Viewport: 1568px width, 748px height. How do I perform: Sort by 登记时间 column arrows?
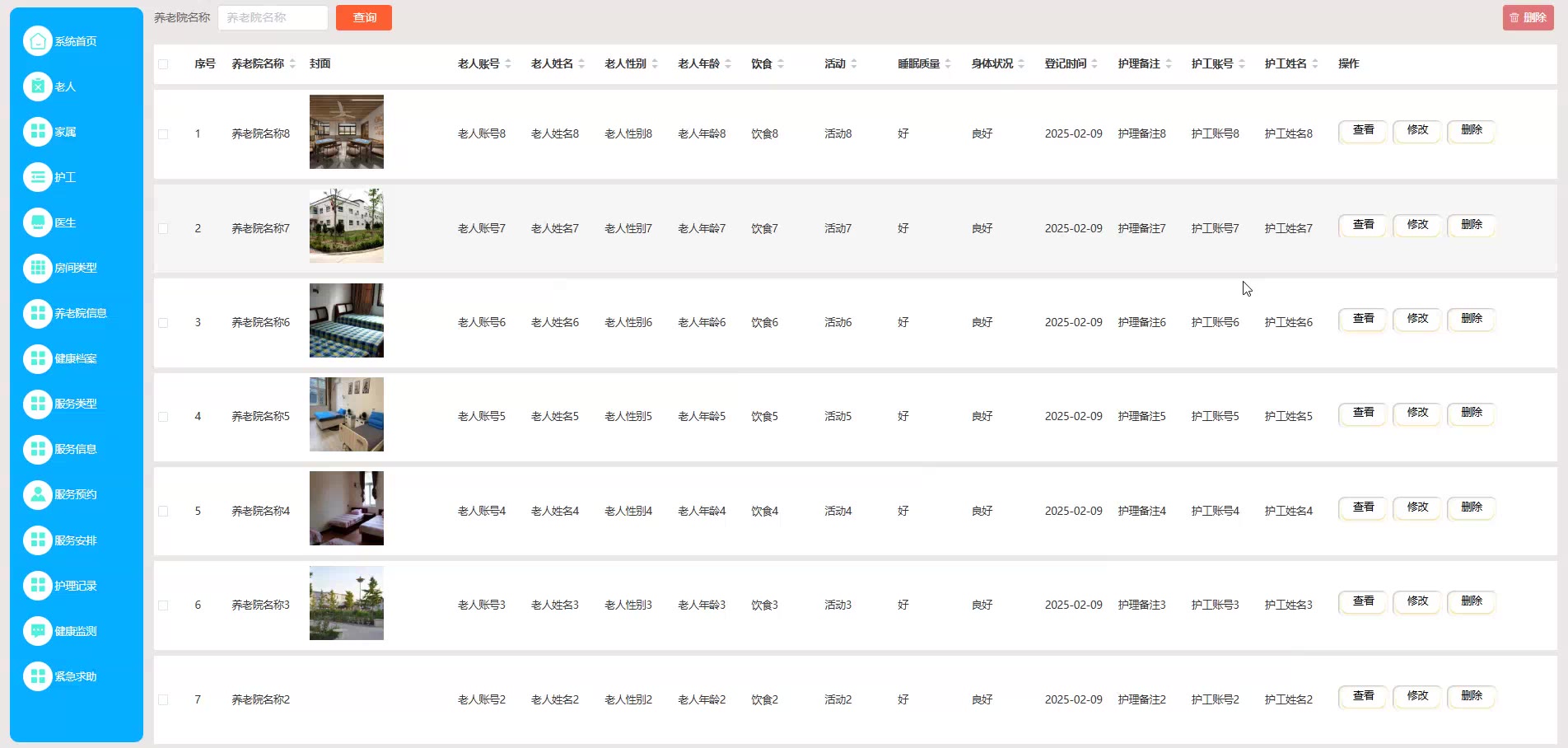coord(1094,64)
